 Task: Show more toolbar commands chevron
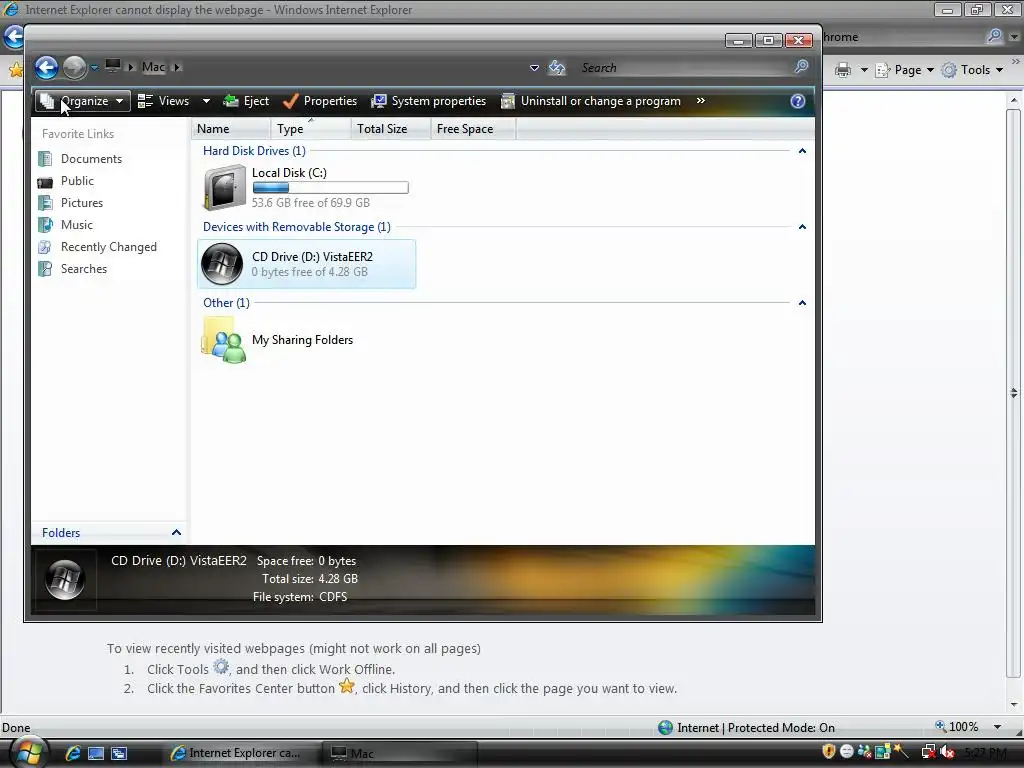point(701,101)
